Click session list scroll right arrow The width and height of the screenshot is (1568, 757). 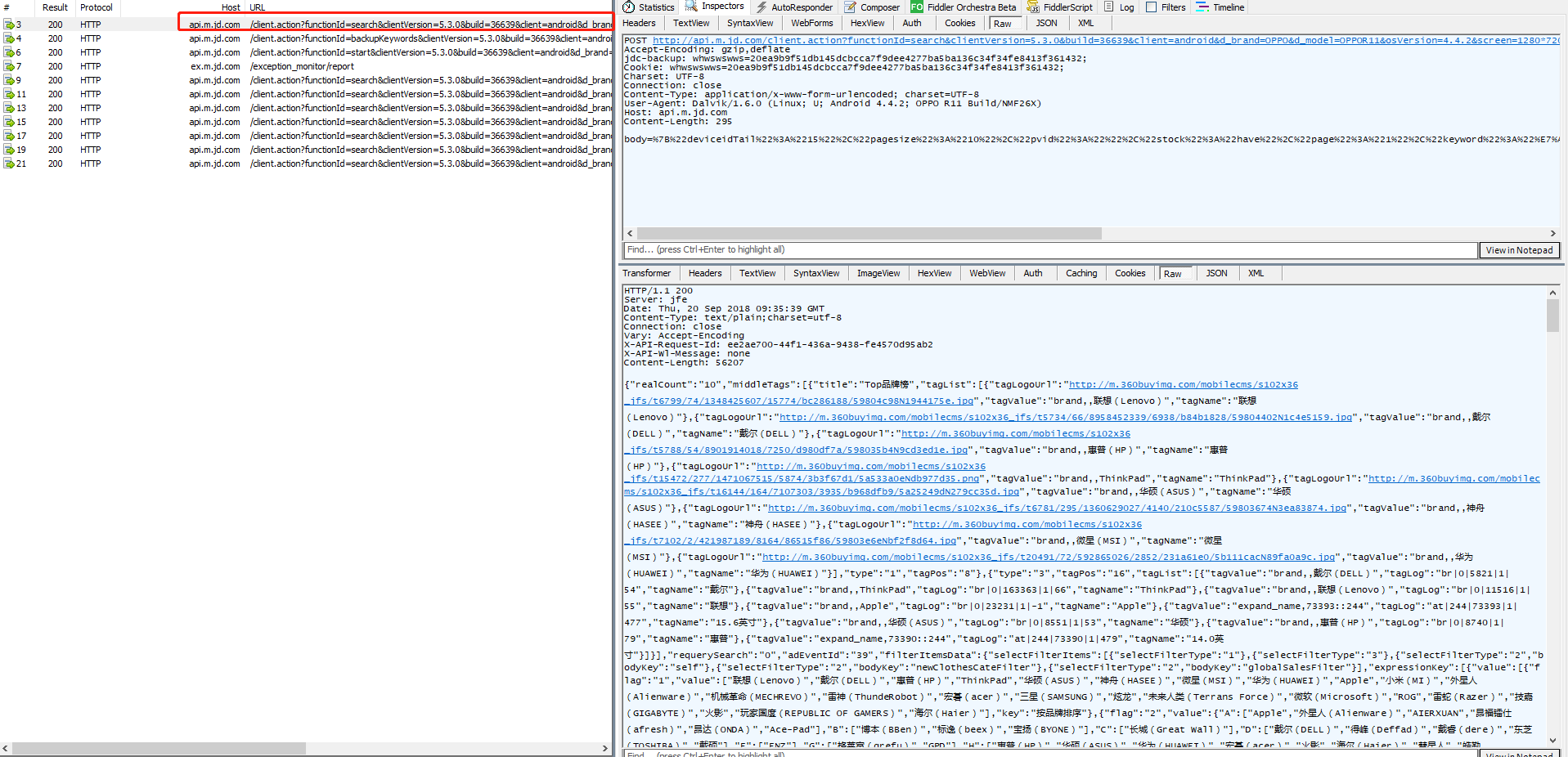point(605,748)
